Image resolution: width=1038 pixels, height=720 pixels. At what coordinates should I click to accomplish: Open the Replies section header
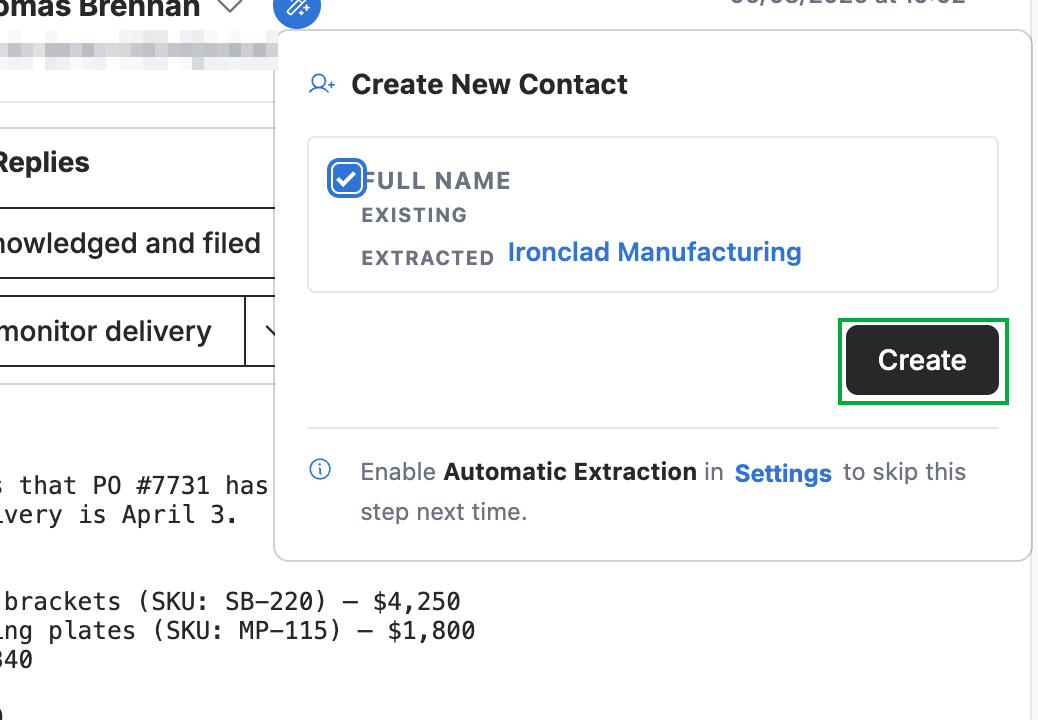(x=44, y=162)
